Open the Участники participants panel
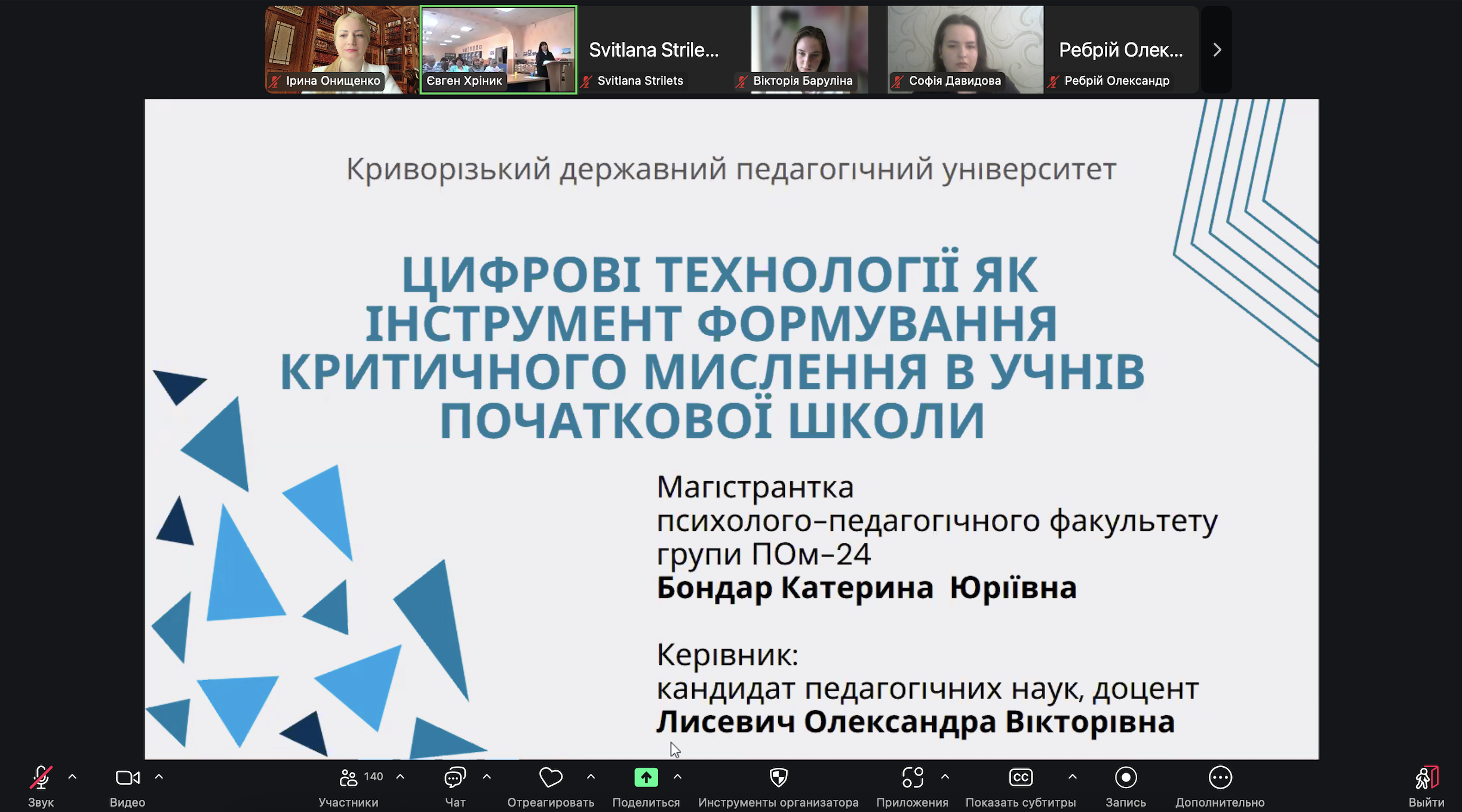 pos(349,777)
